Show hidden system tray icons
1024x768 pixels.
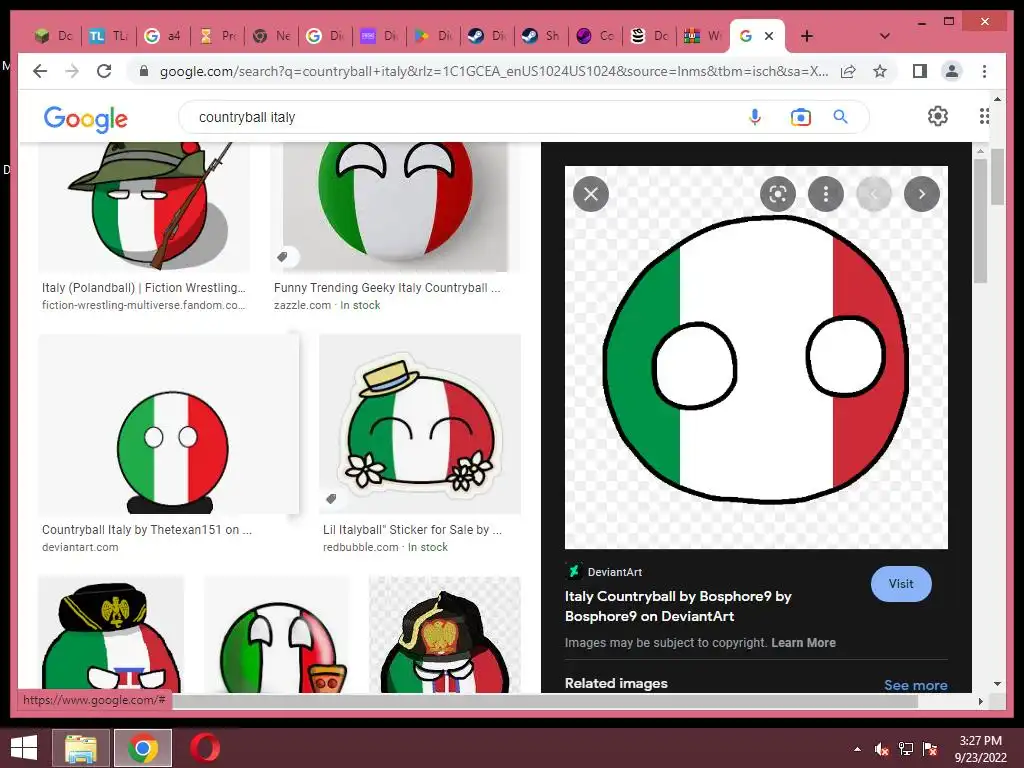coord(857,749)
